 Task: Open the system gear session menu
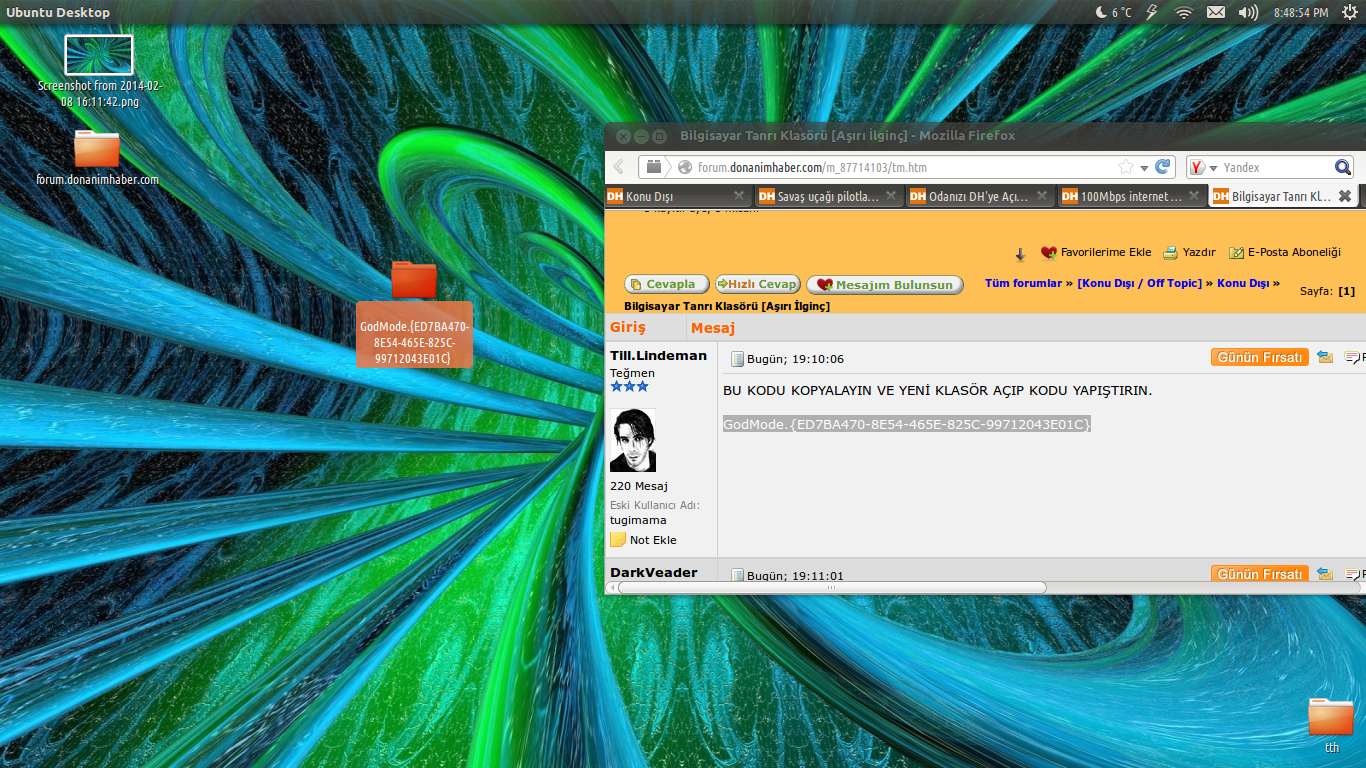pyautogui.click(x=1349, y=12)
